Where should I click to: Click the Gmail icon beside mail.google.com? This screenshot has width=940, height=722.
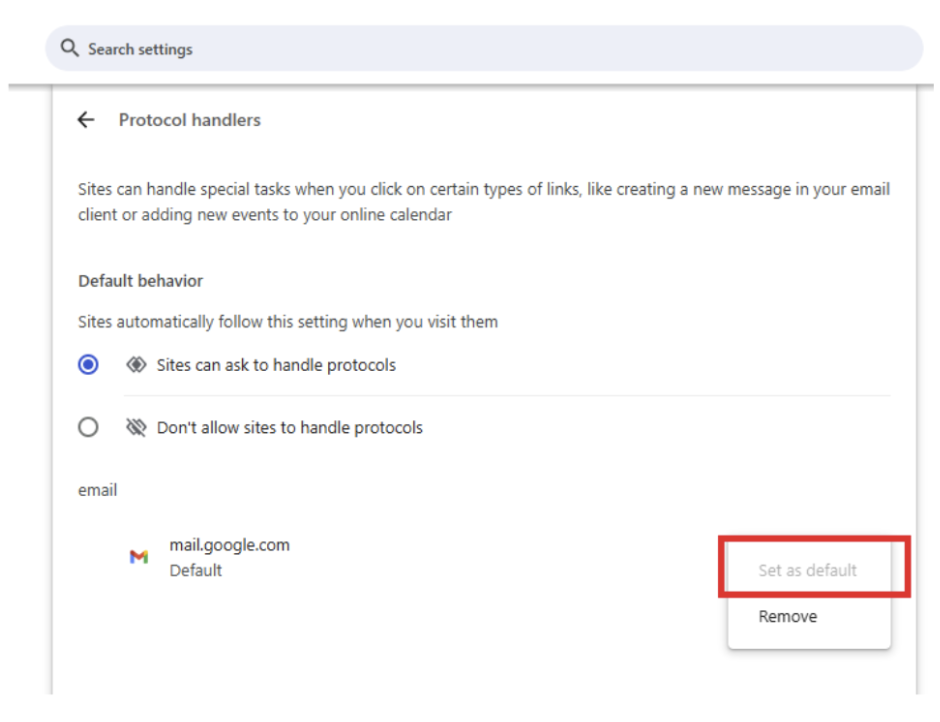[x=139, y=557]
